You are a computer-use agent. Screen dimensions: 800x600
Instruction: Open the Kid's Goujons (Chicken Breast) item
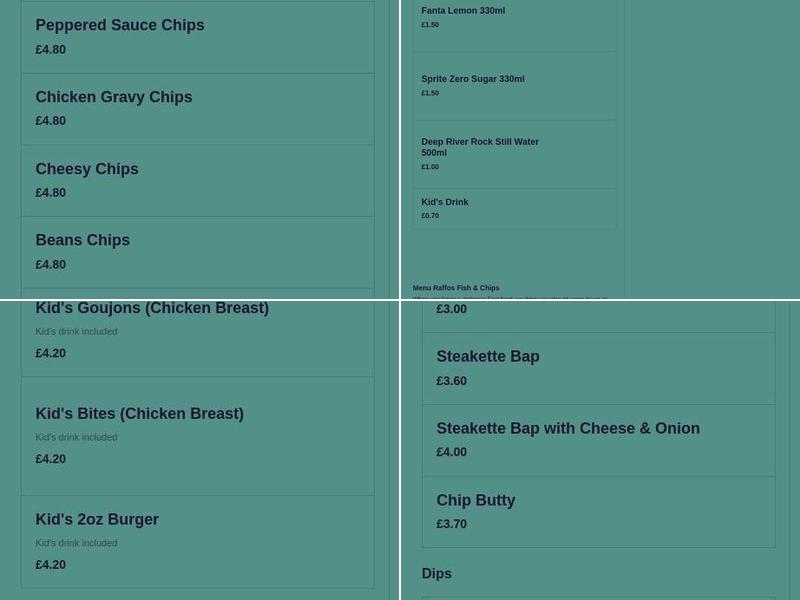[152, 308]
